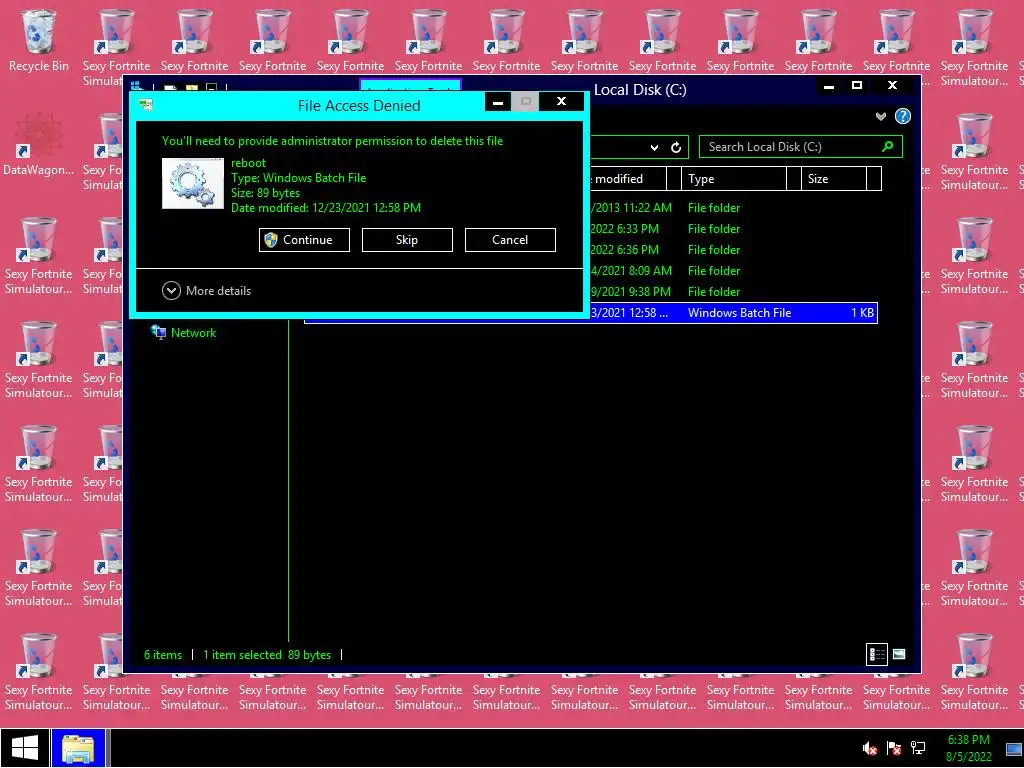Click '1 item selected 89 bytes' status text
Viewport: 1024px width, 768px height.
coord(267,654)
